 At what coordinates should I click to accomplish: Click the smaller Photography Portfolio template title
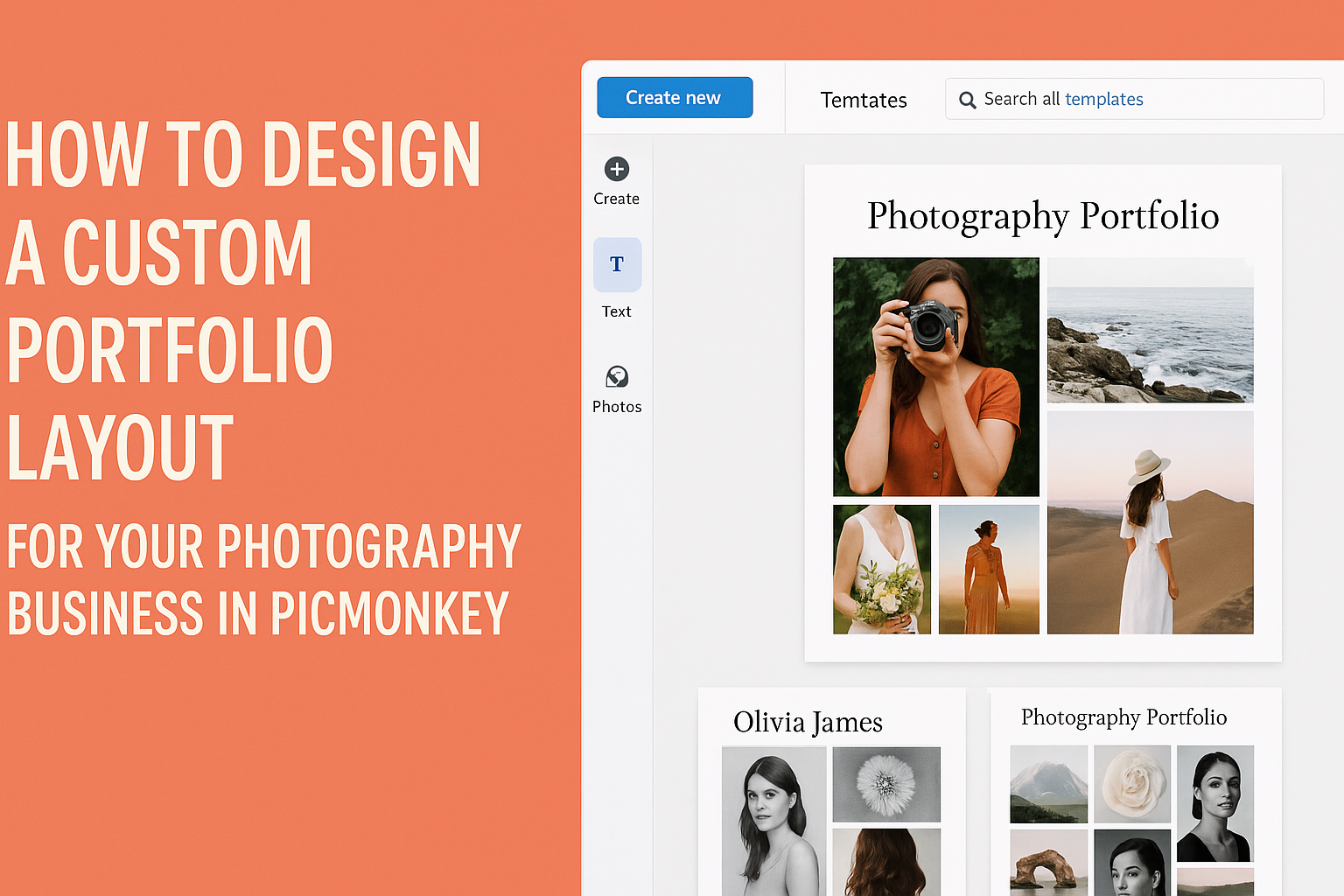[1123, 717]
